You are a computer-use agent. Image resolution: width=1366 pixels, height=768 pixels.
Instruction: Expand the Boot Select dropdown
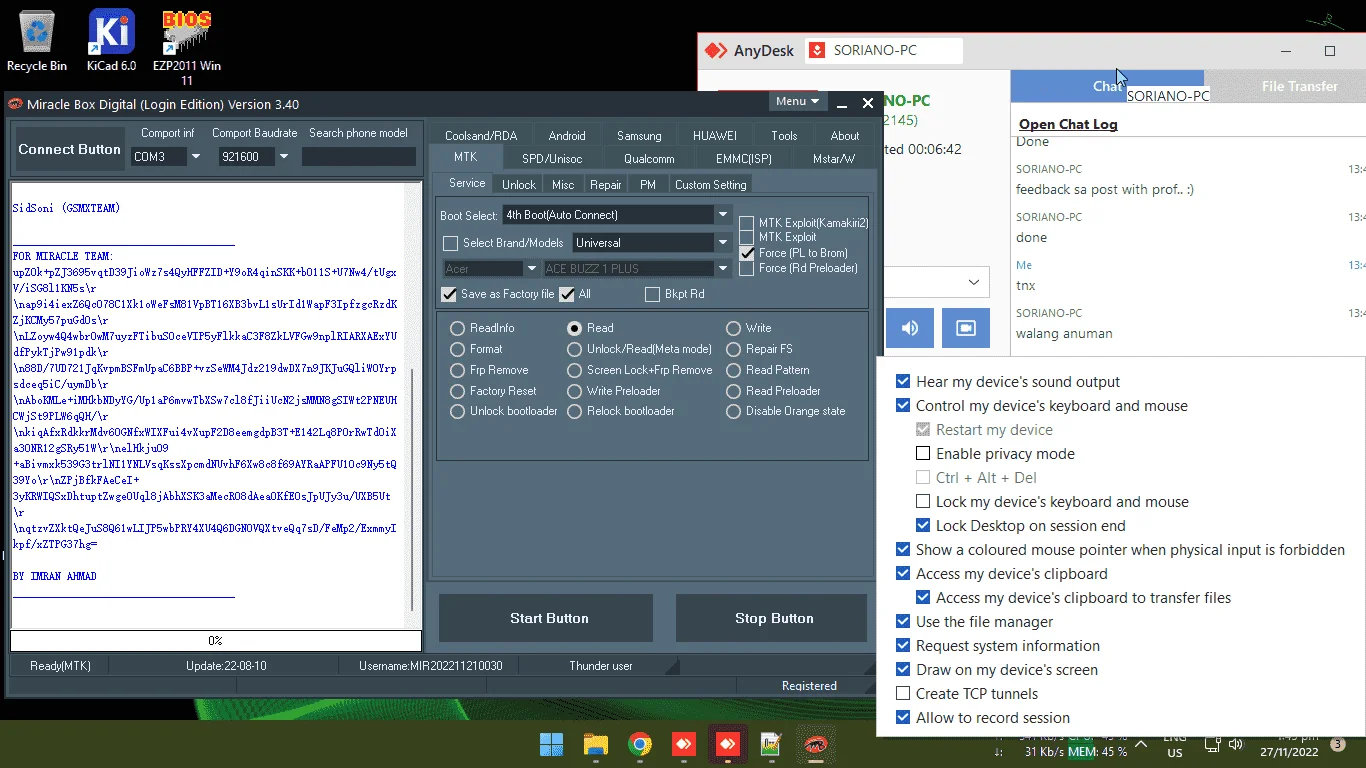(723, 214)
